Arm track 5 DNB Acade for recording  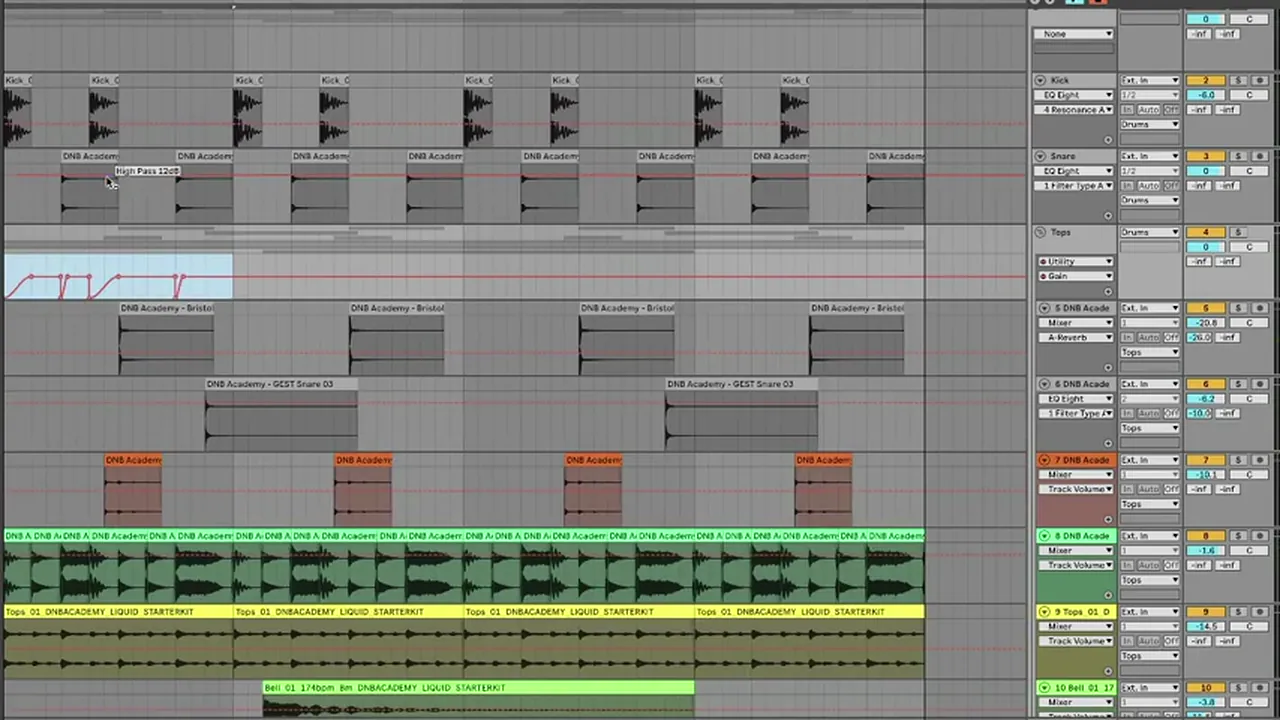coord(1260,308)
